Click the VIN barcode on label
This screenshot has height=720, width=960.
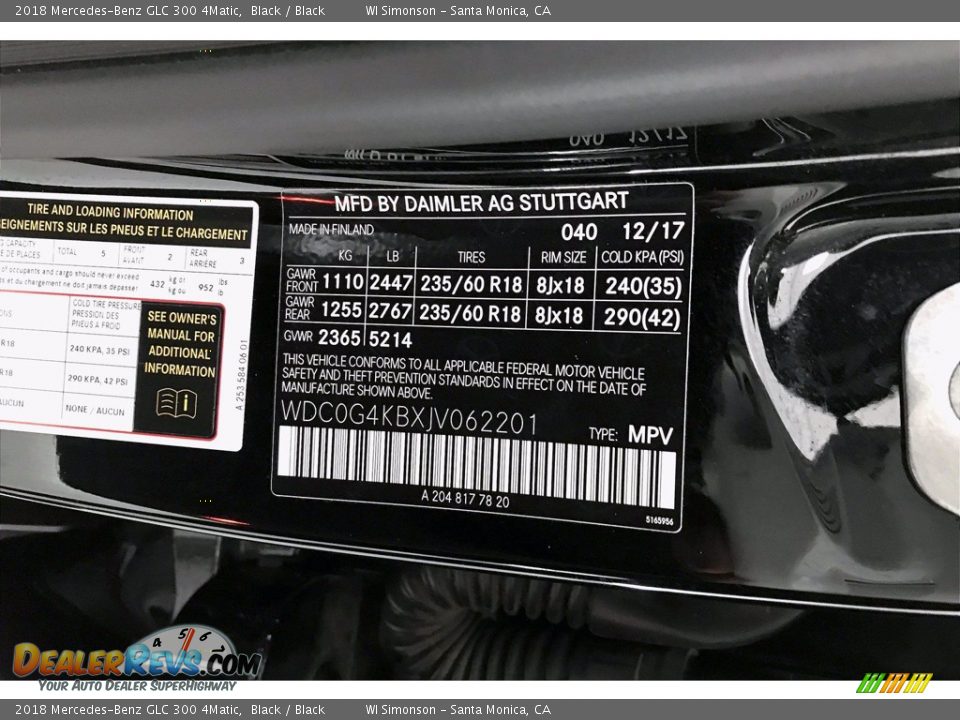[477, 467]
